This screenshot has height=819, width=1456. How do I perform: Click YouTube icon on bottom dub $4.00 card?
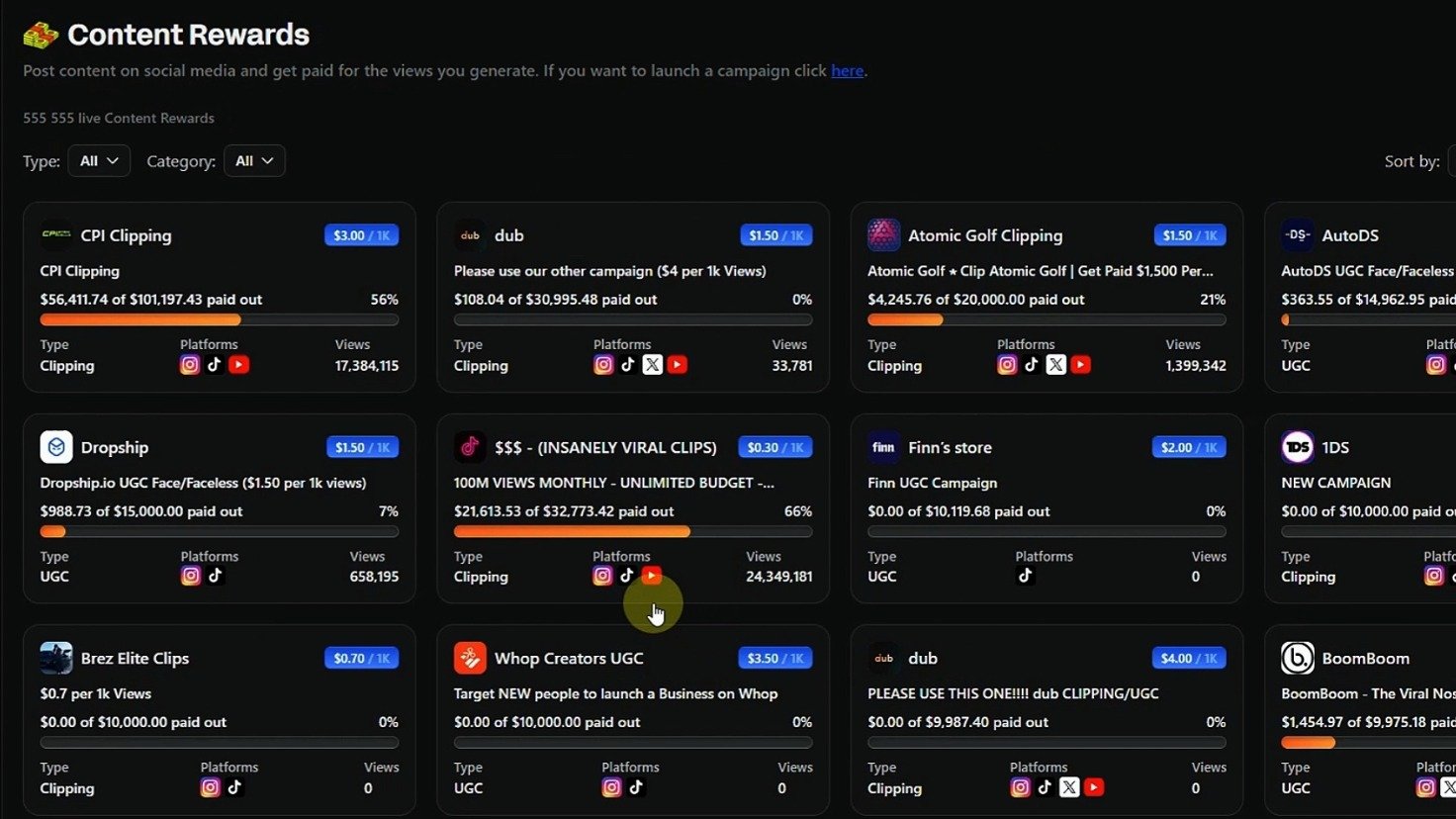[x=1093, y=787]
